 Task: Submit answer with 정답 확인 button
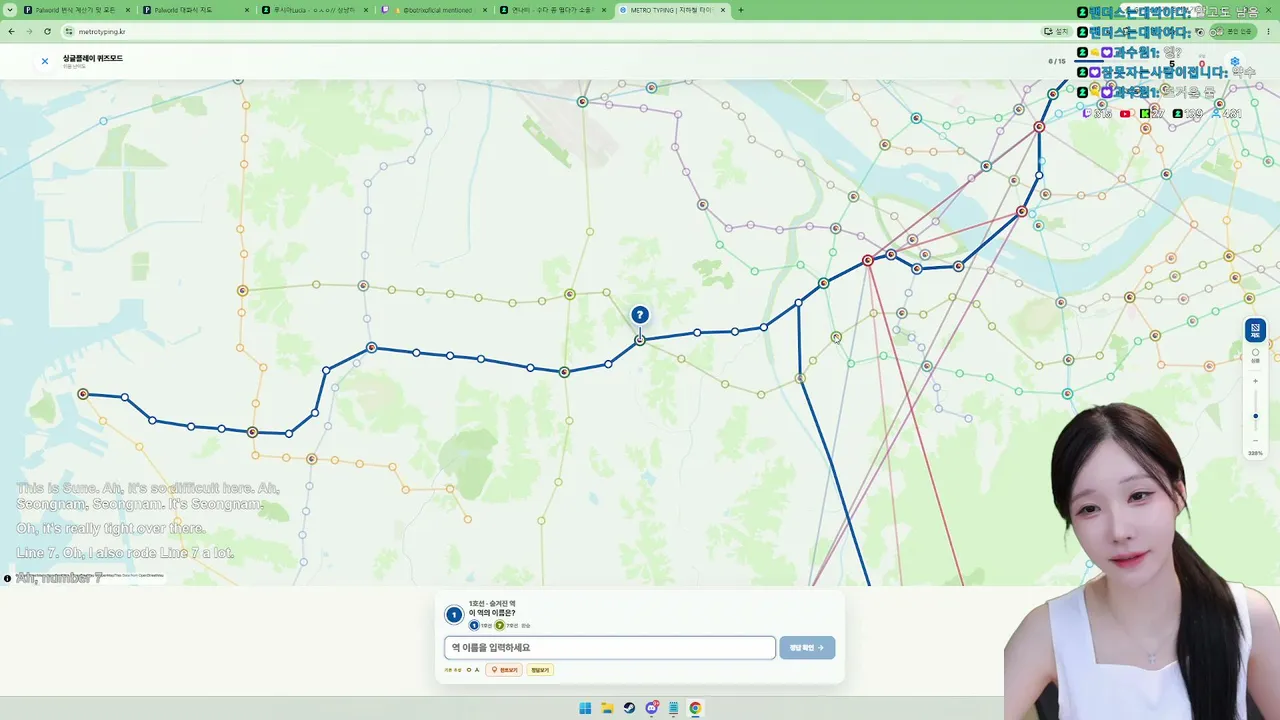coord(807,648)
